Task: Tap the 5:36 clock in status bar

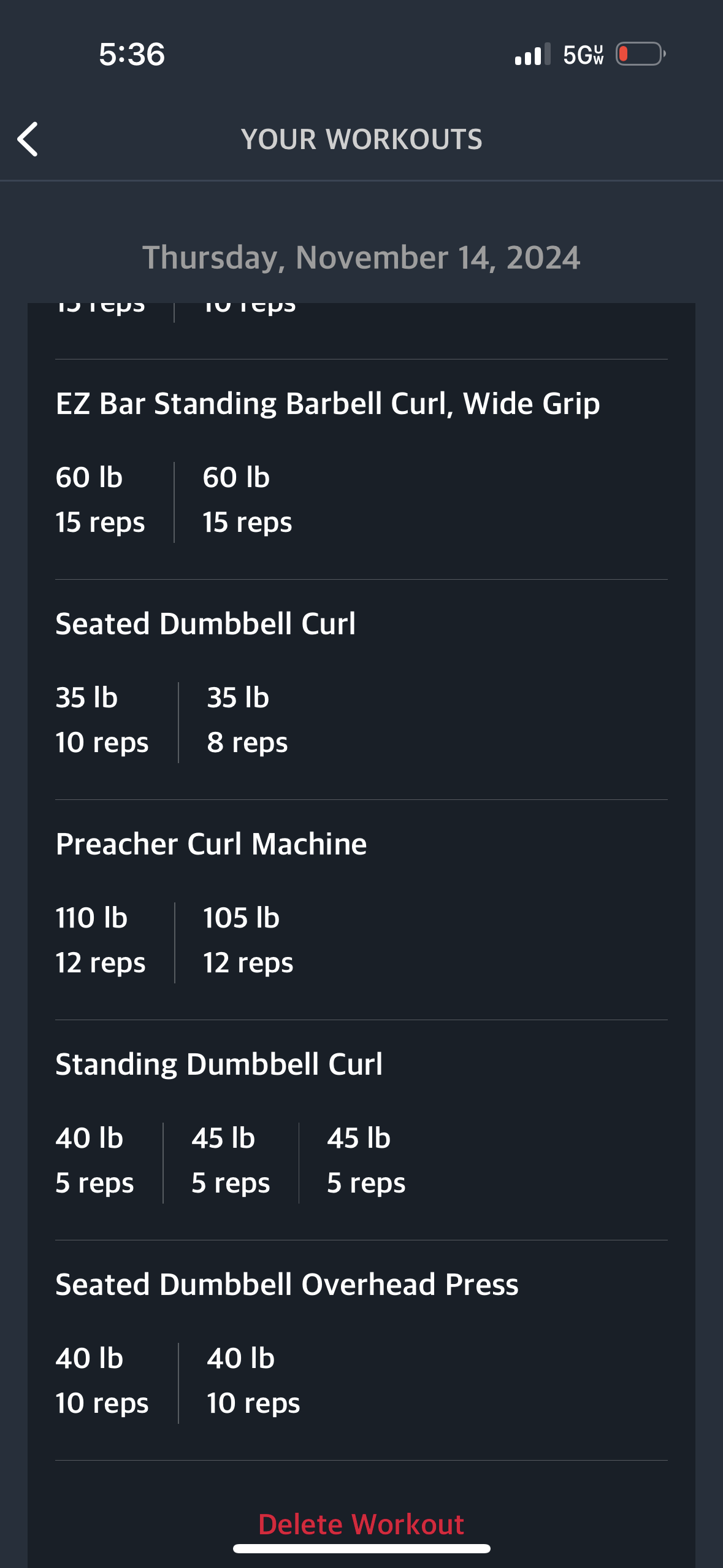Action: click(x=132, y=54)
